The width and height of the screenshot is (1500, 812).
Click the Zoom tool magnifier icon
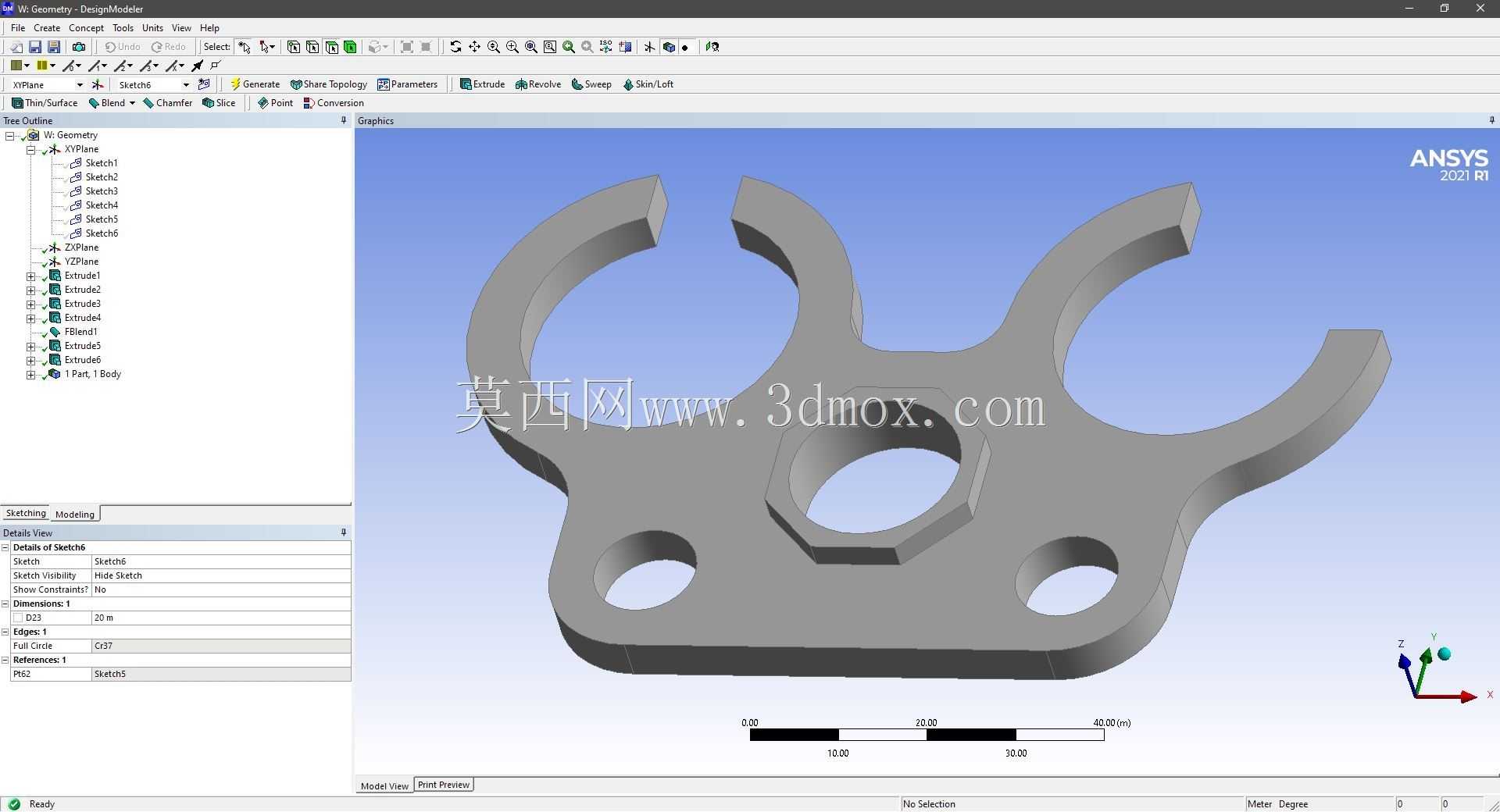click(x=494, y=47)
